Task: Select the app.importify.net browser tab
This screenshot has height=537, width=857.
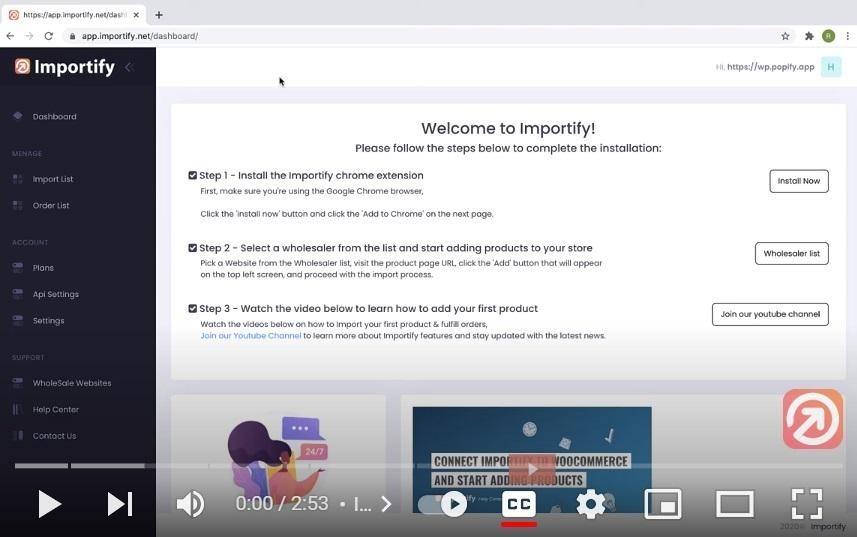Action: (x=74, y=15)
